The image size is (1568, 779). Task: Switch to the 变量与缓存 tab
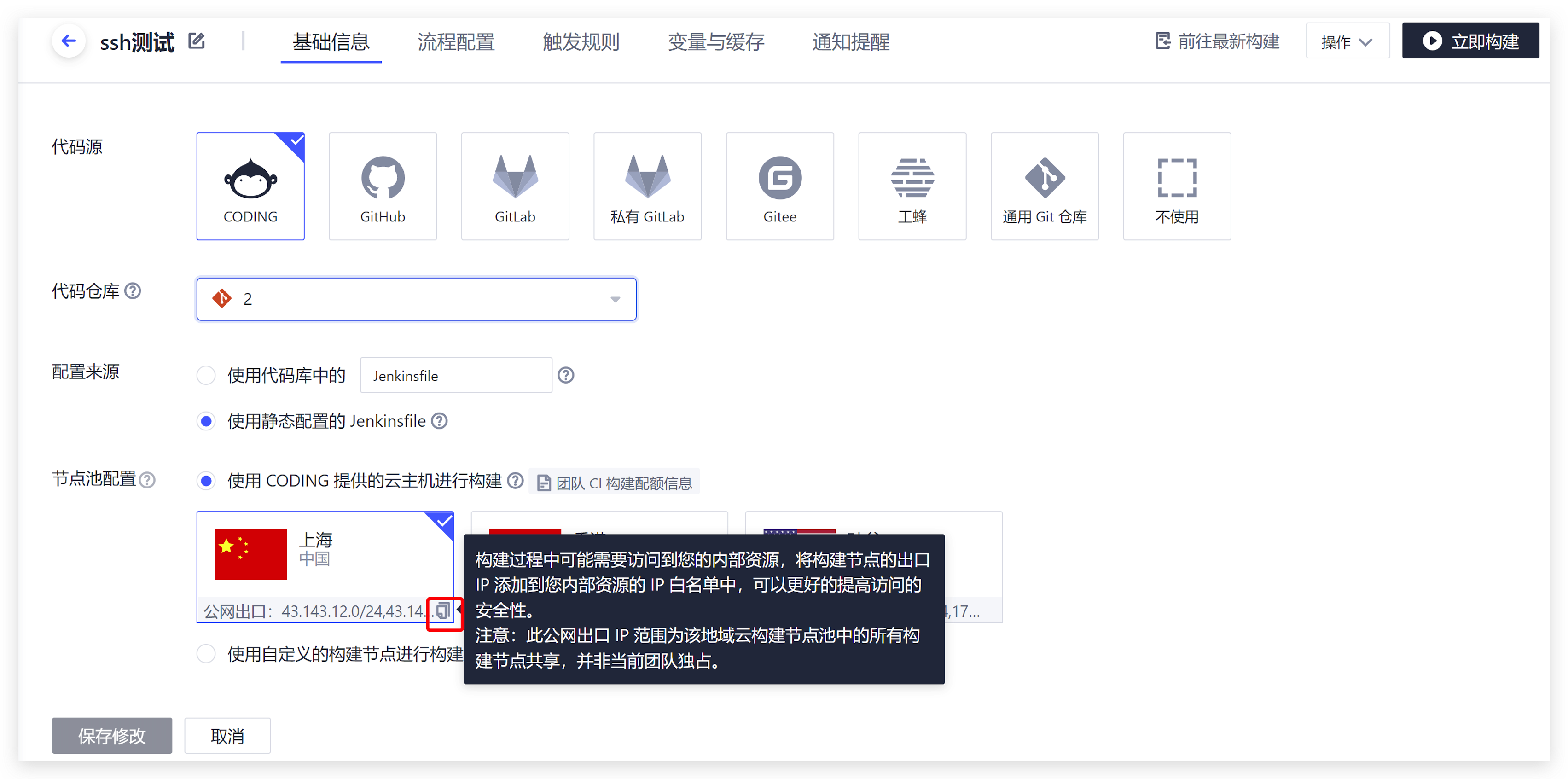pos(716,41)
